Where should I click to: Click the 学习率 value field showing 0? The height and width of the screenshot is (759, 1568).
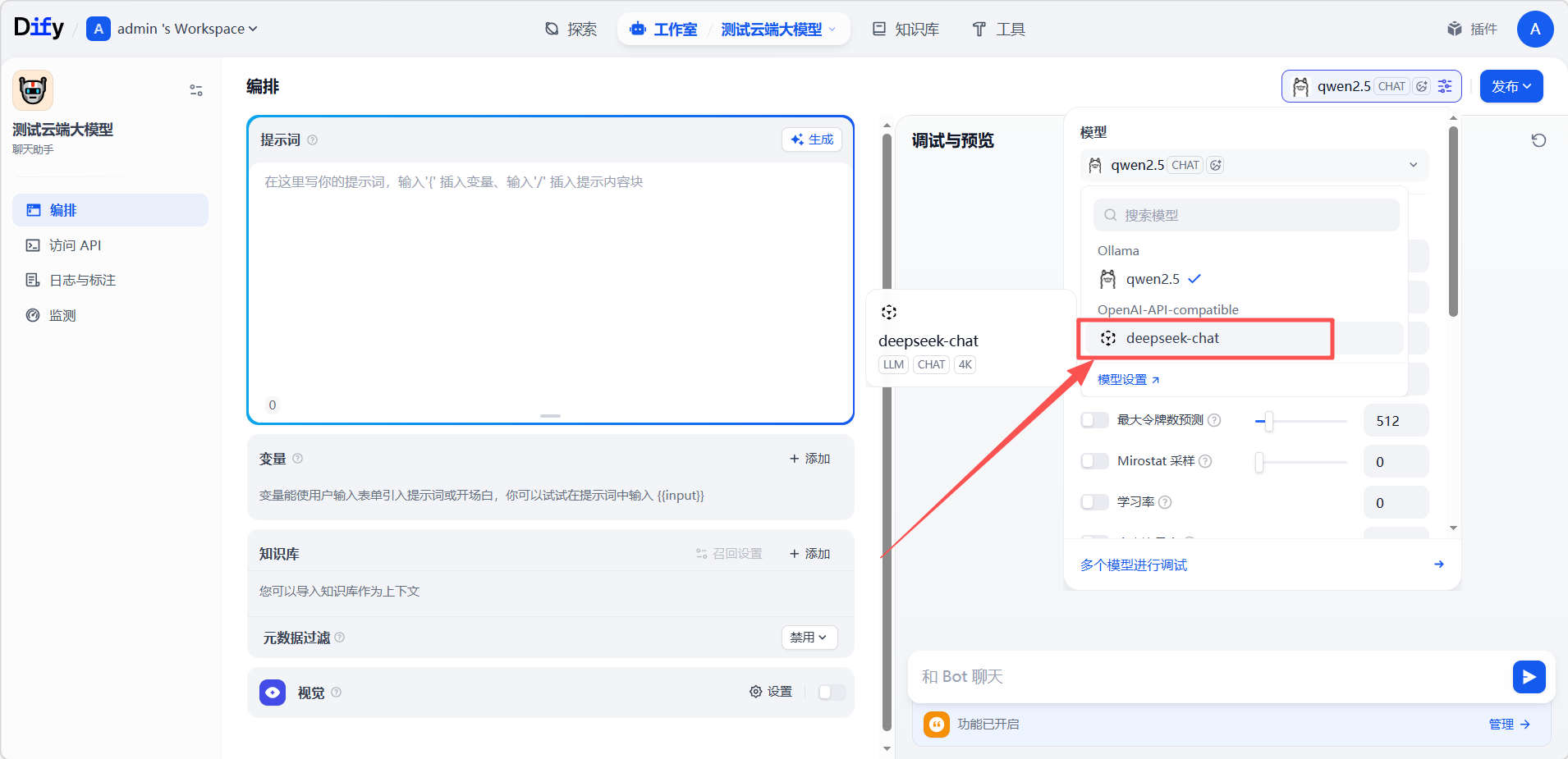(1396, 503)
